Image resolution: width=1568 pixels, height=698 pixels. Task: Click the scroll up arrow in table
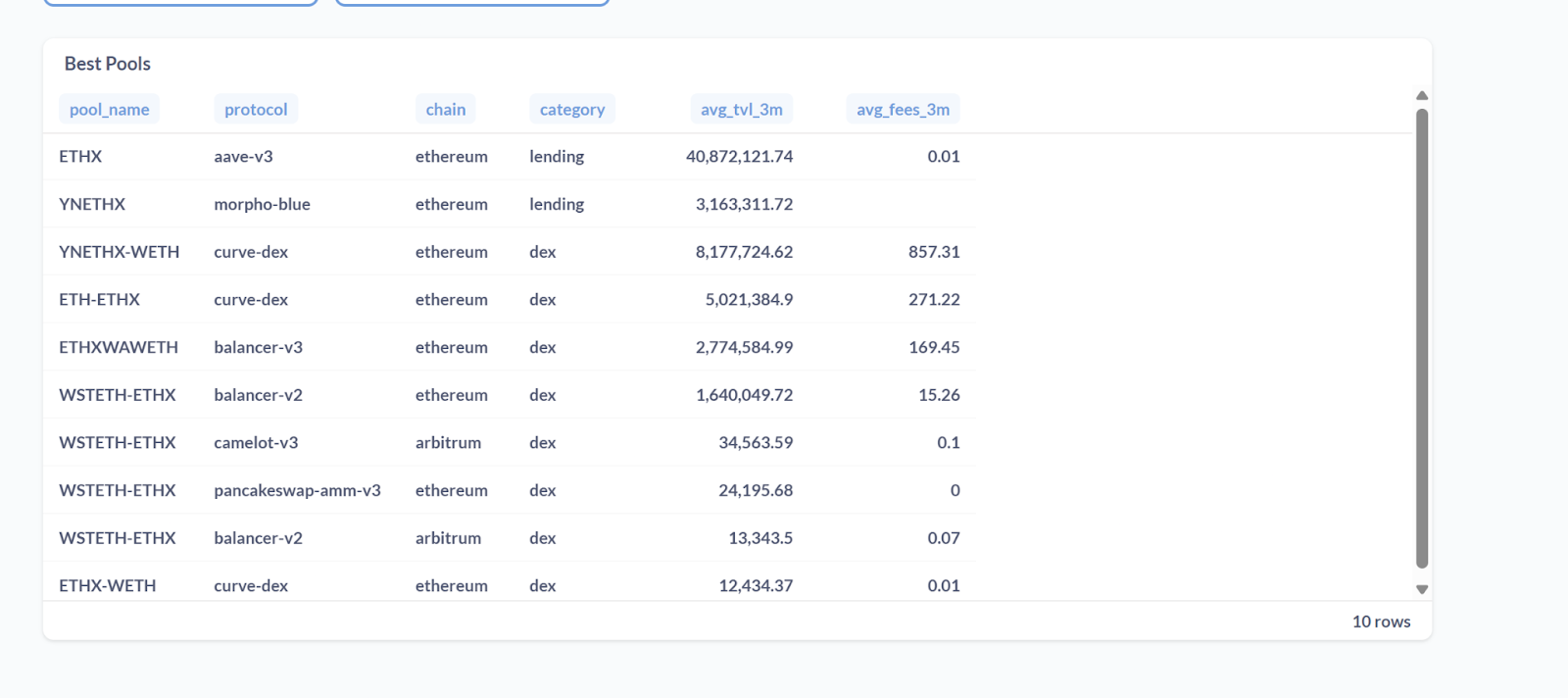(1421, 96)
